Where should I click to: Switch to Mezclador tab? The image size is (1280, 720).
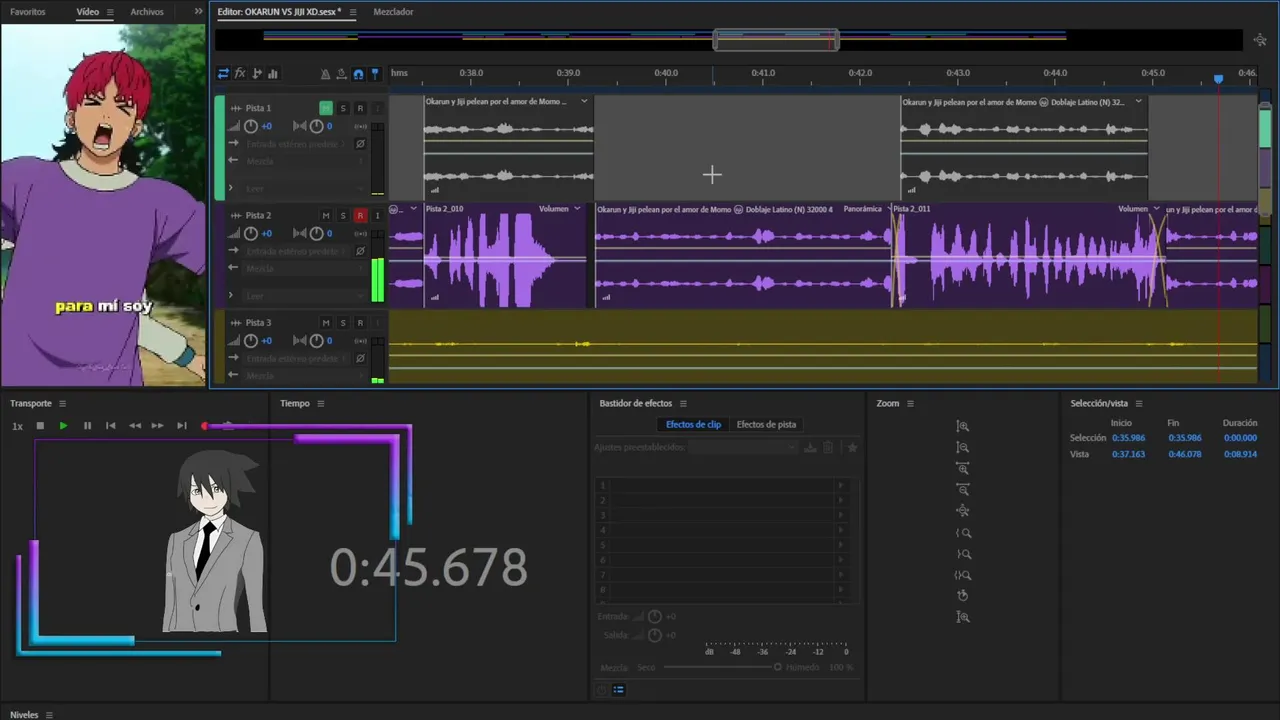[393, 12]
